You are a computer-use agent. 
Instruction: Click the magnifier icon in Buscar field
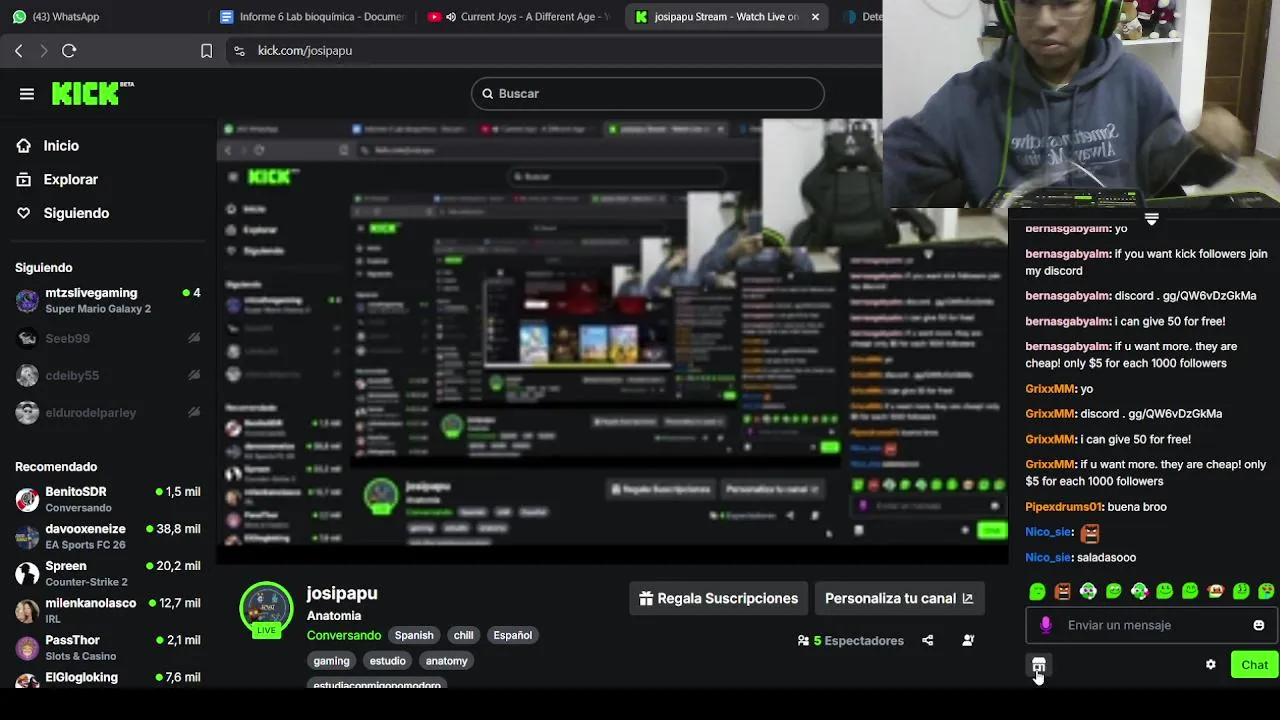(488, 93)
